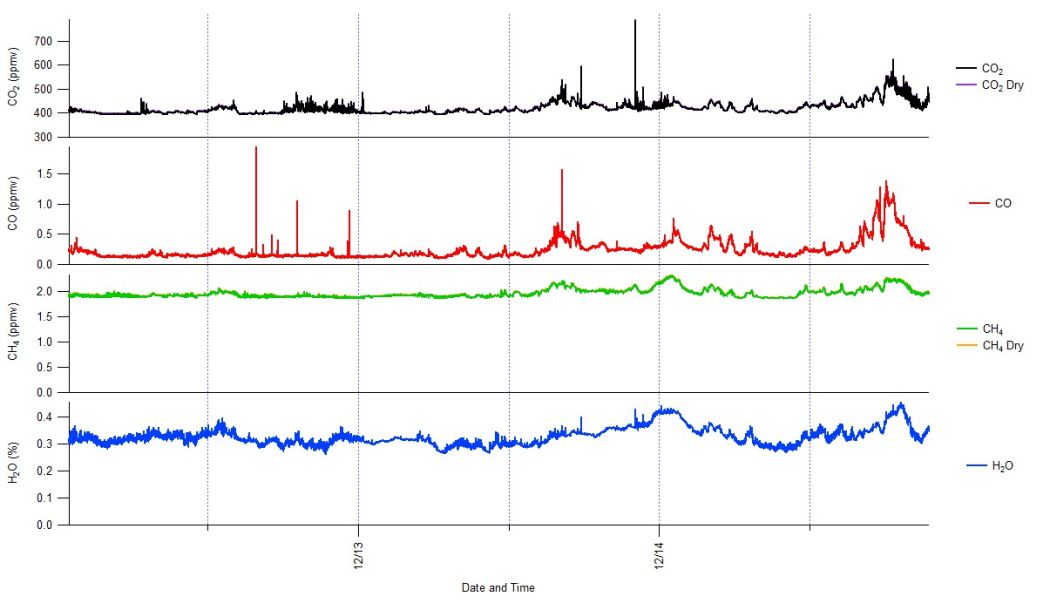Click the CO2 (ppmv) y-axis label
The height and width of the screenshot is (610, 1050).
coord(15,78)
